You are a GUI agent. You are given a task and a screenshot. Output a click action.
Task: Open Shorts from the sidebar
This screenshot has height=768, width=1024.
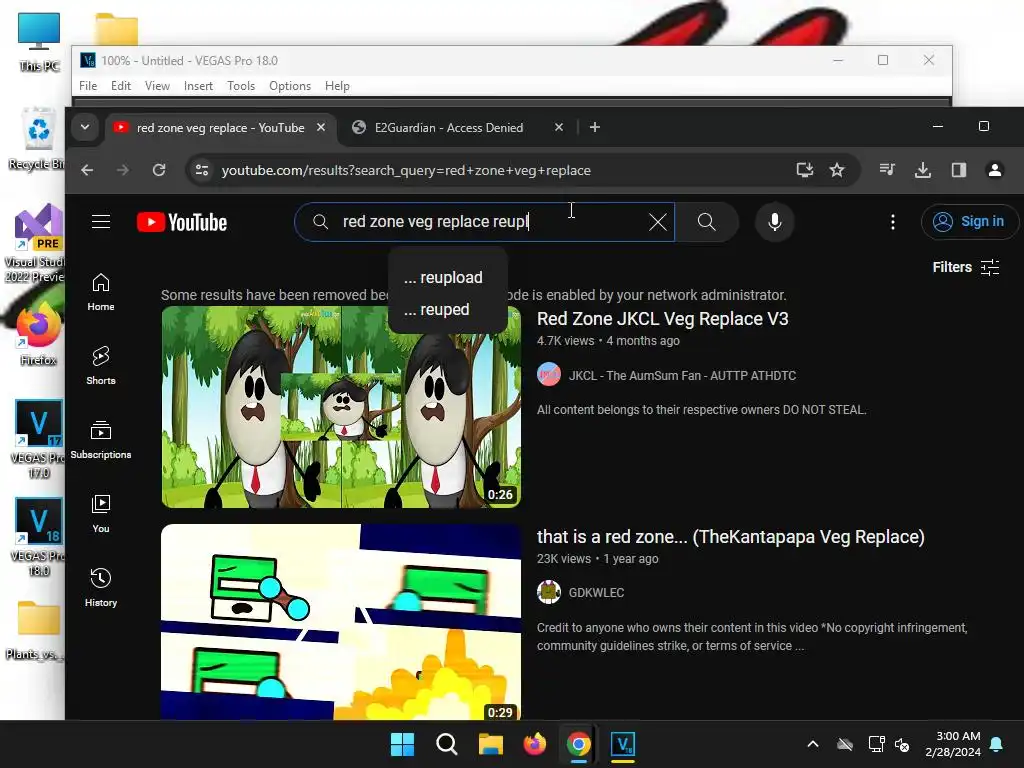(101, 366)
